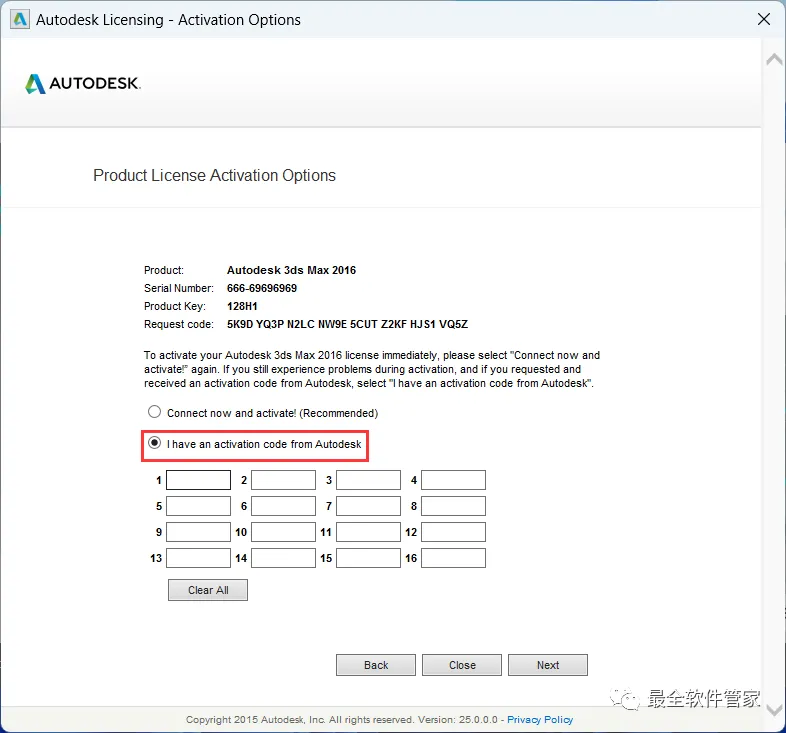Image resolution: width=786 pixels, height=733 pixels.
Task: Click the Close button at the bottom
Action: [x=462, y=665]
